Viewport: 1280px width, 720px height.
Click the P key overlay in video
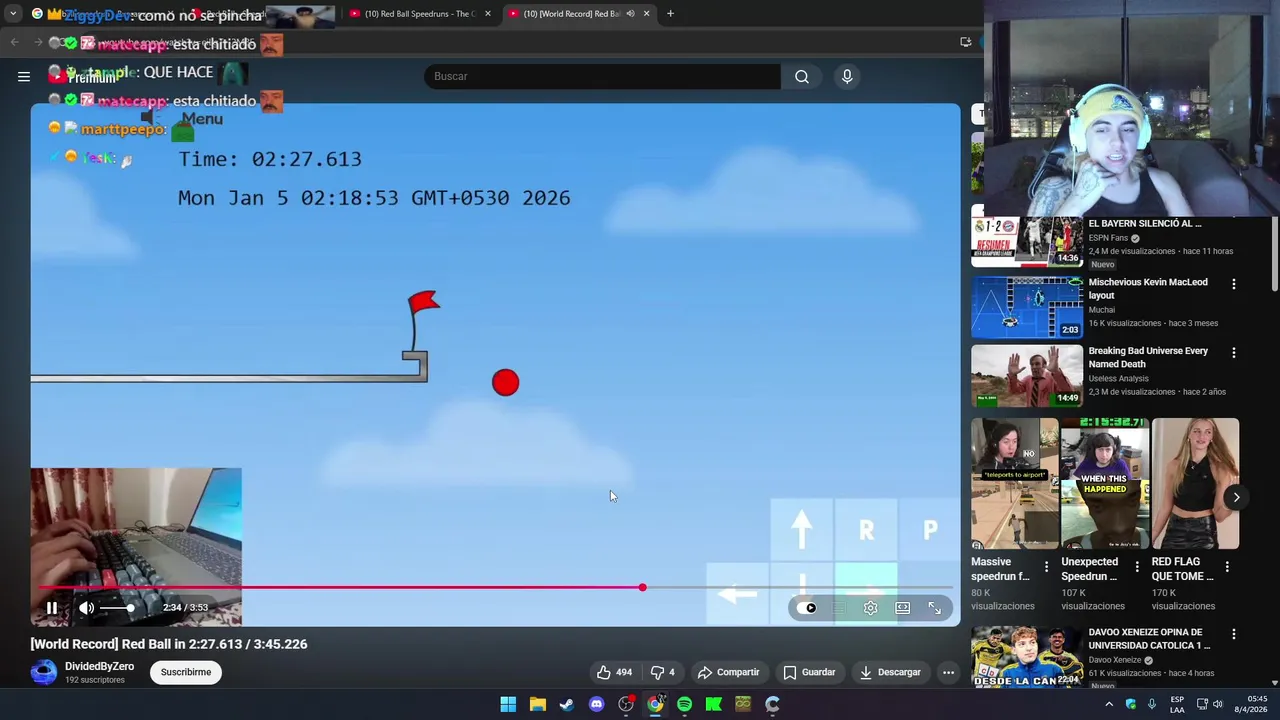pyautogui.click(x=930, y=530)
